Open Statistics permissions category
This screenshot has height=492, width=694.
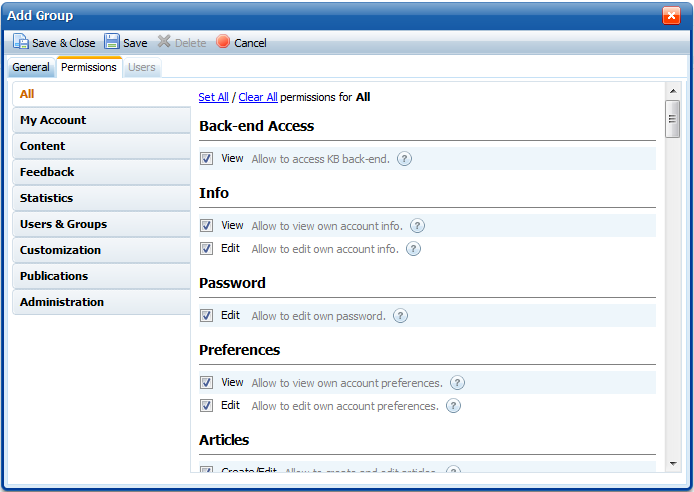point(101,198)
